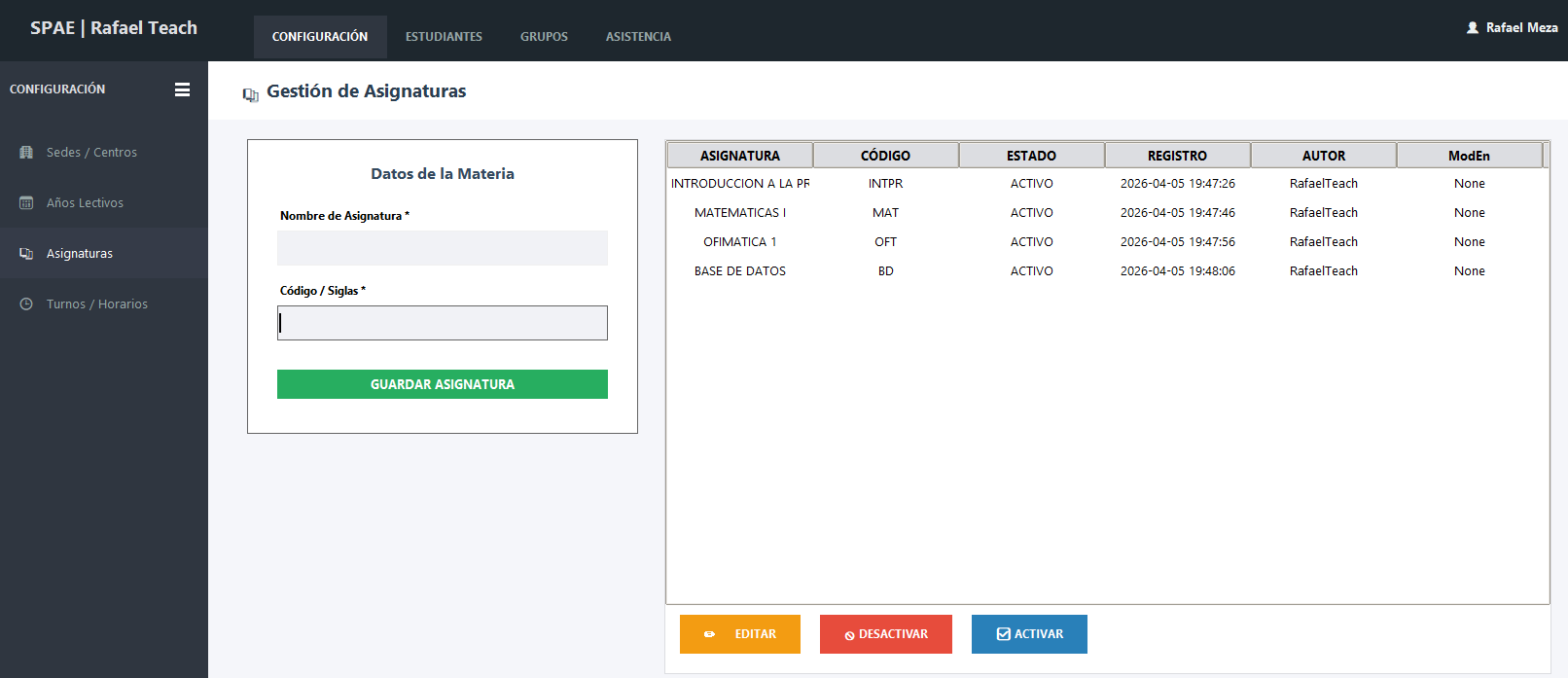The width and height of the screenshot is (1568, 678).
Task: Select the Base de Datos table row
Action: [740, 271]
